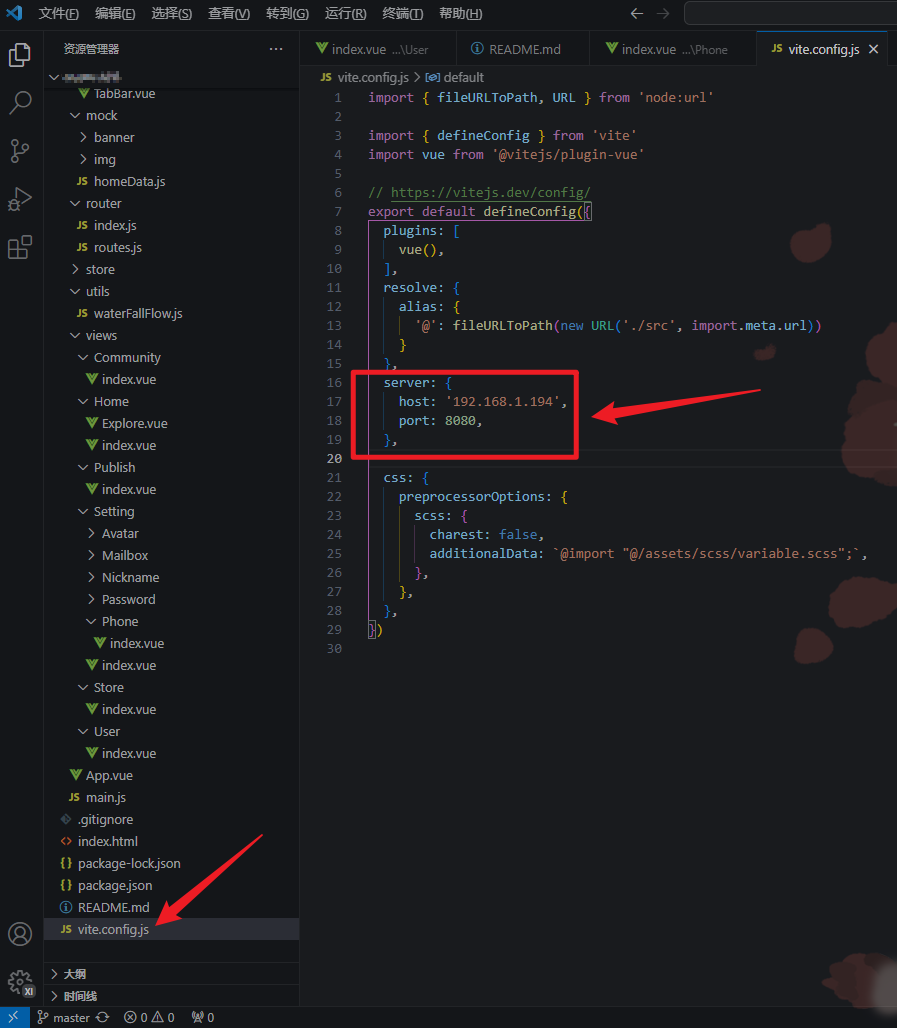Select the Explorer icon in the activity bar
Image resolution: width=897 pixels, height=1028 pixels.
pos(20,55)
